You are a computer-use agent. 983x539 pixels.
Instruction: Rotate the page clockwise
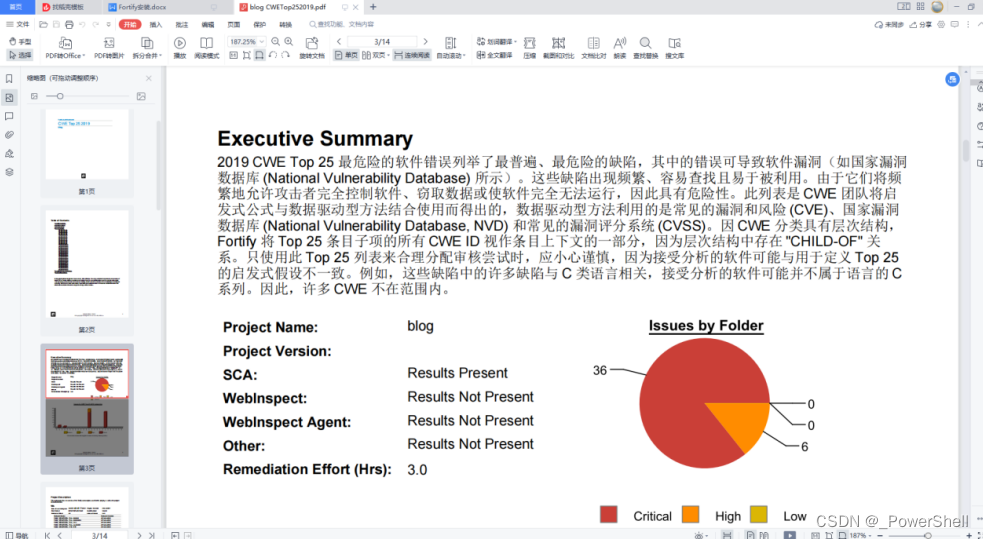285,55
